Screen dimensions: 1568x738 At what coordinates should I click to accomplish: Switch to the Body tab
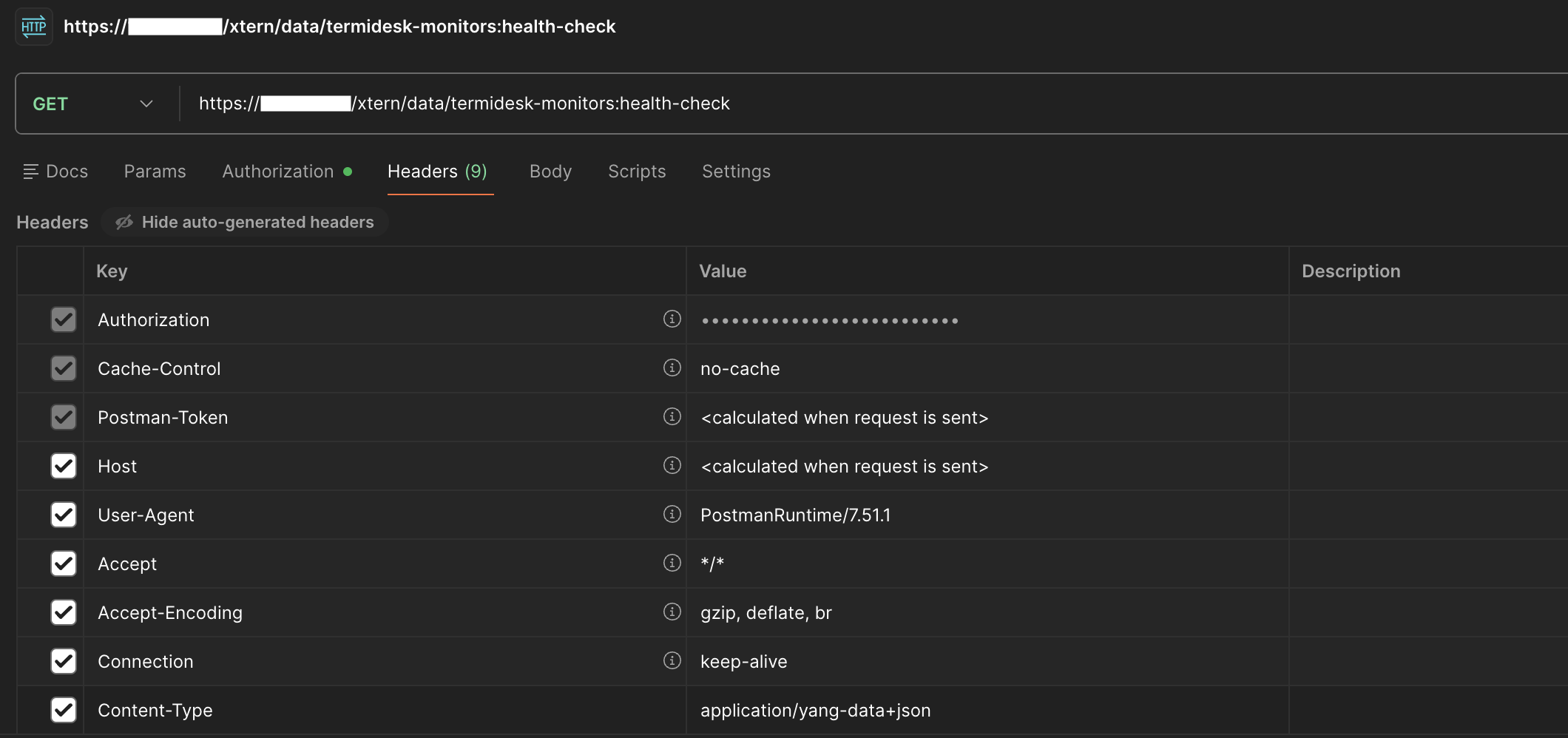[x=550, y=172]
